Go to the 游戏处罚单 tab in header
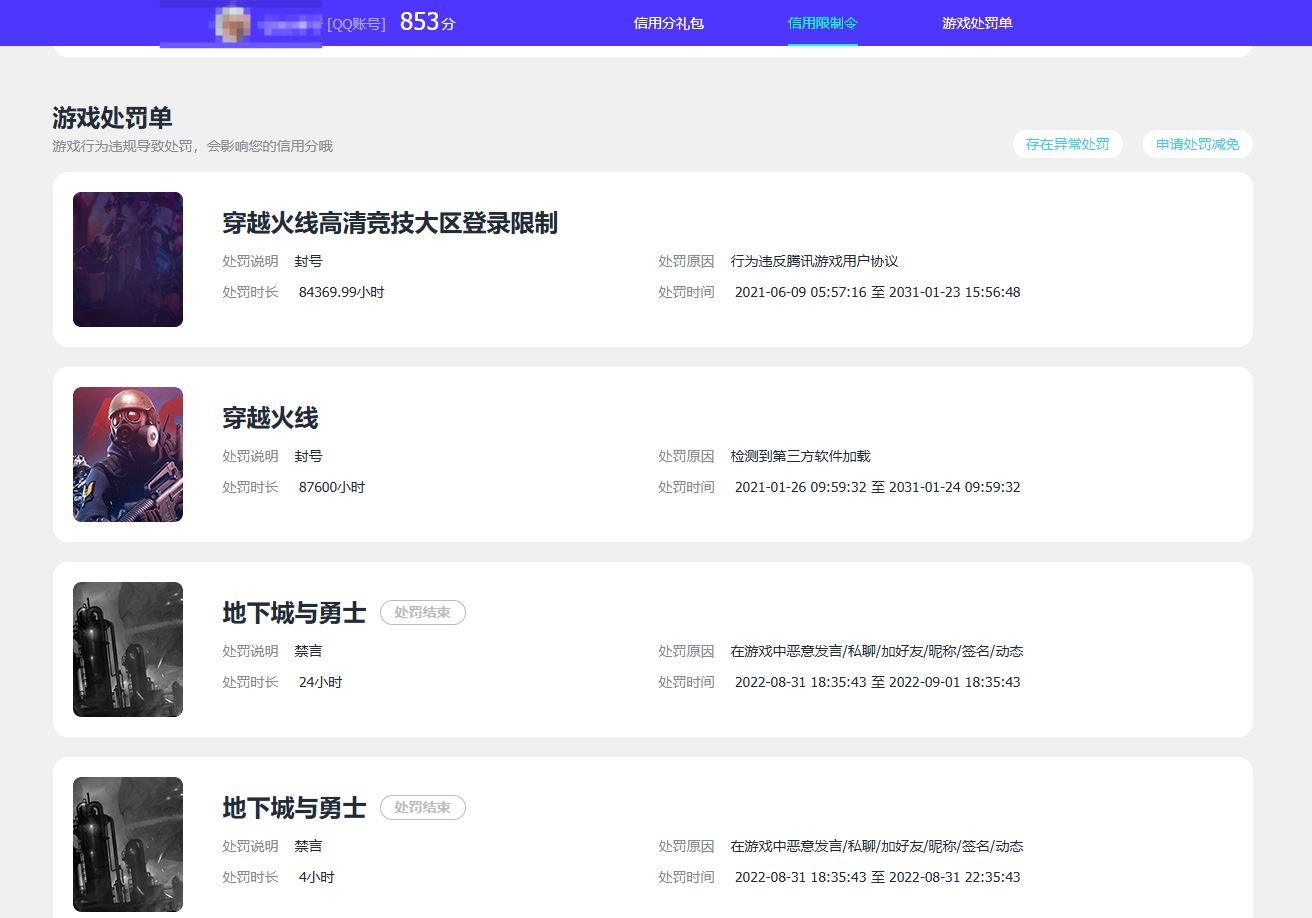 point(977,23)
